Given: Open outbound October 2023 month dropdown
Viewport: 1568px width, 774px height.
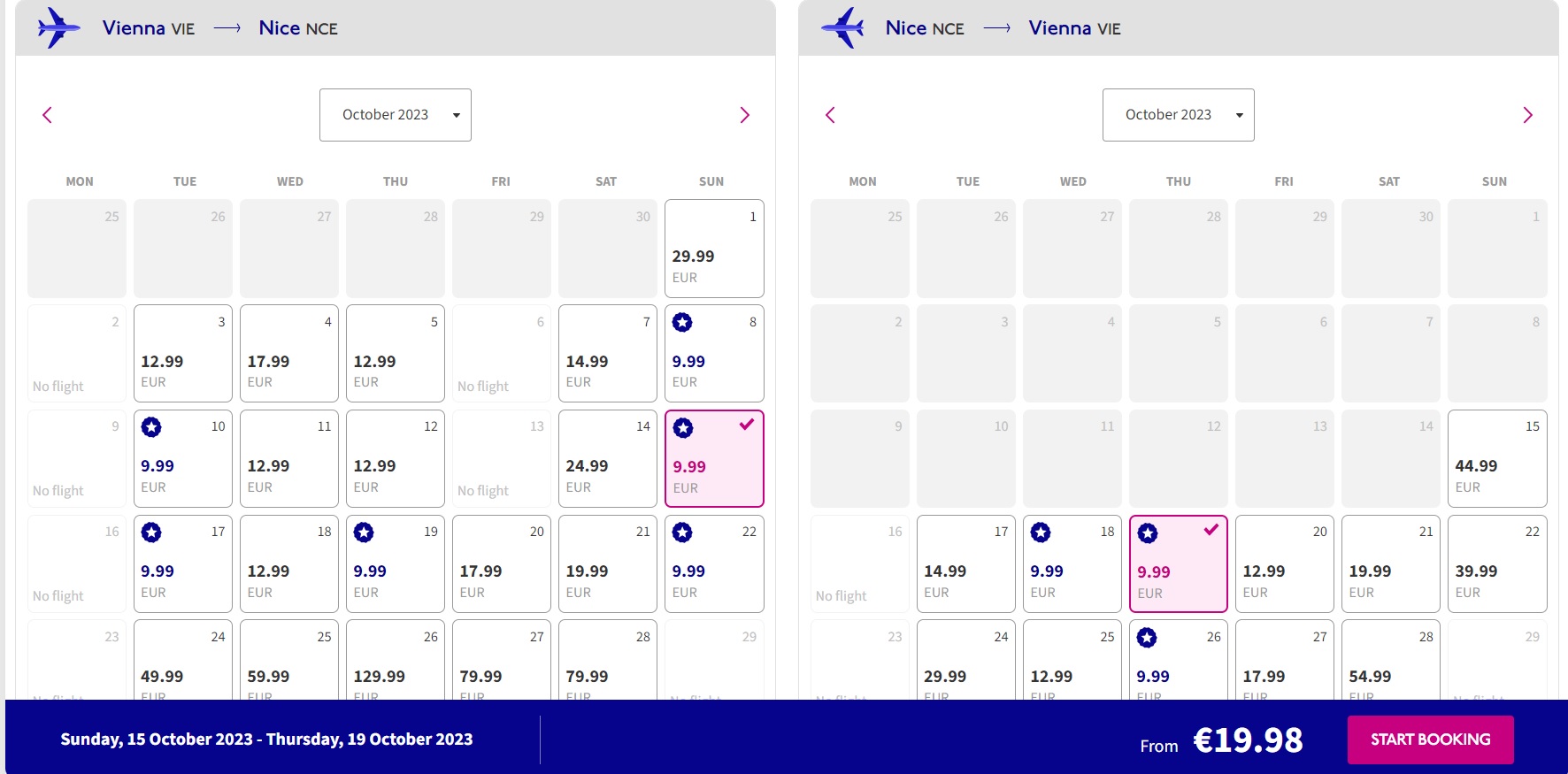Looking at the screenshot, I should tap(396, 115).
